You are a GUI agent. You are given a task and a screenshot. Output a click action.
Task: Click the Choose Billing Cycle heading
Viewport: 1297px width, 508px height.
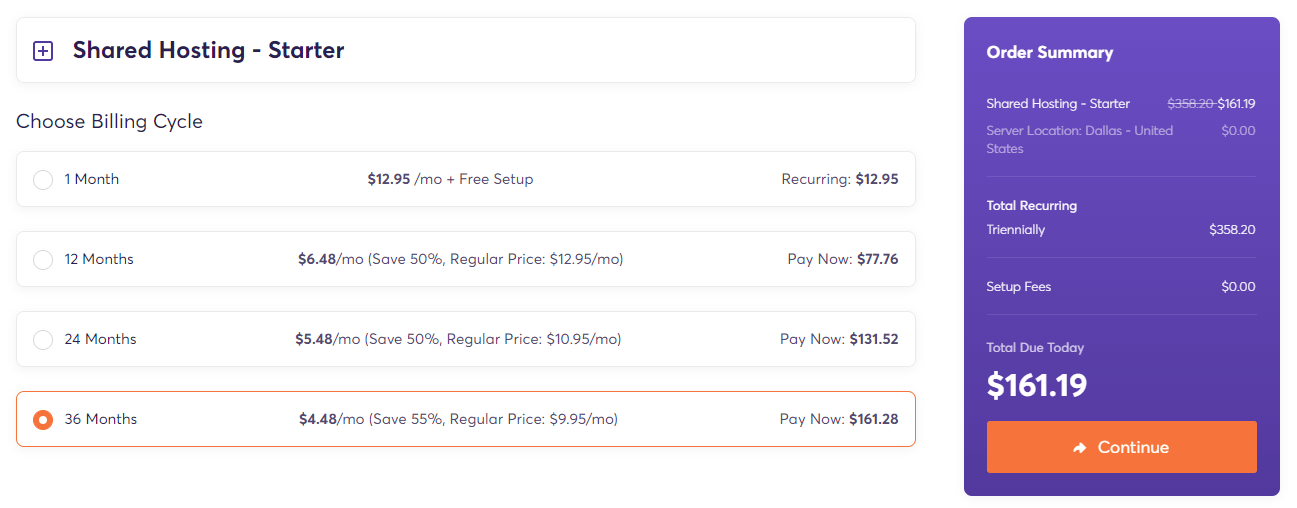click(x=109, y=122)
